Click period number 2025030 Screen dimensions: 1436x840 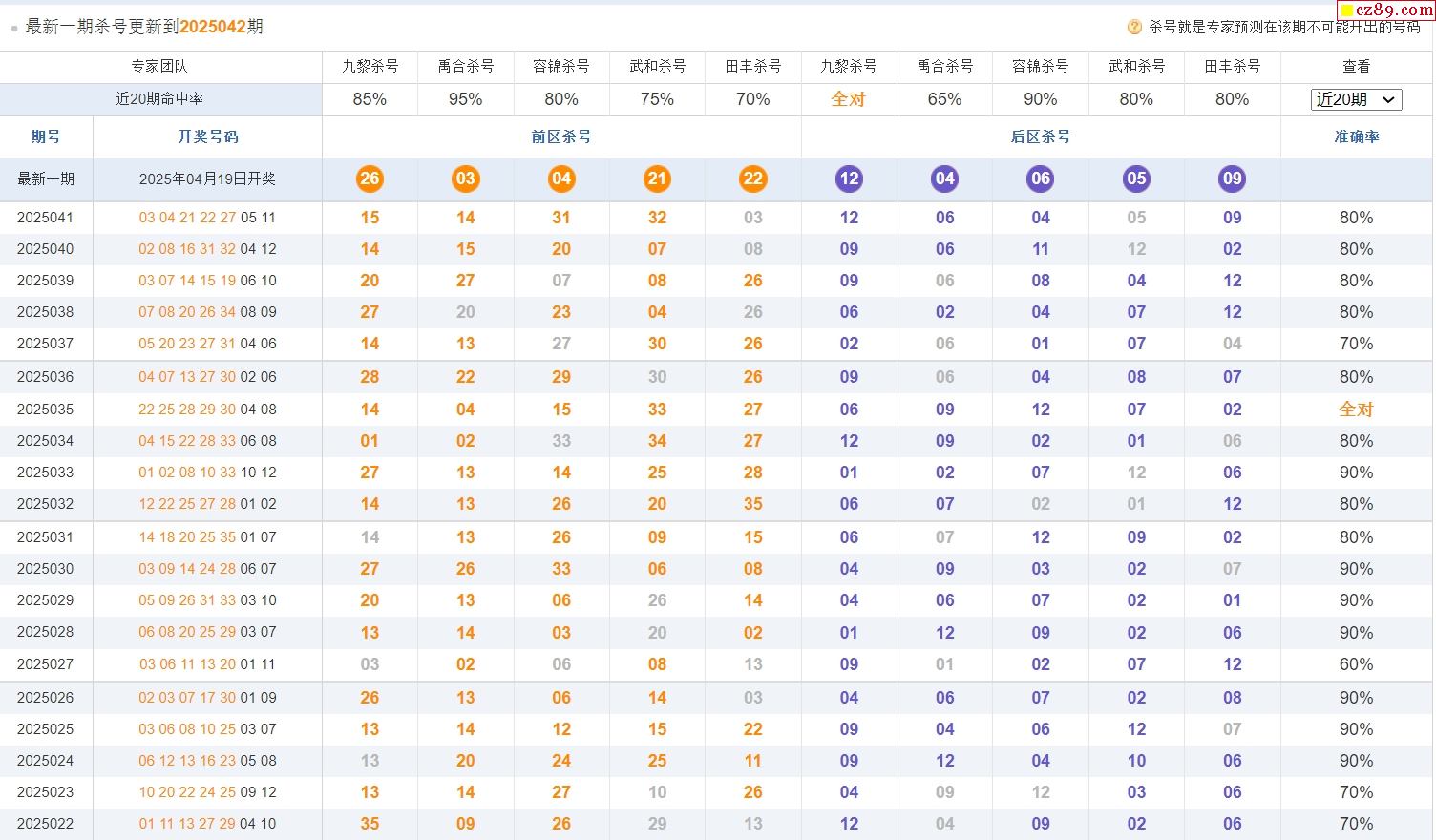click(46, 569)
